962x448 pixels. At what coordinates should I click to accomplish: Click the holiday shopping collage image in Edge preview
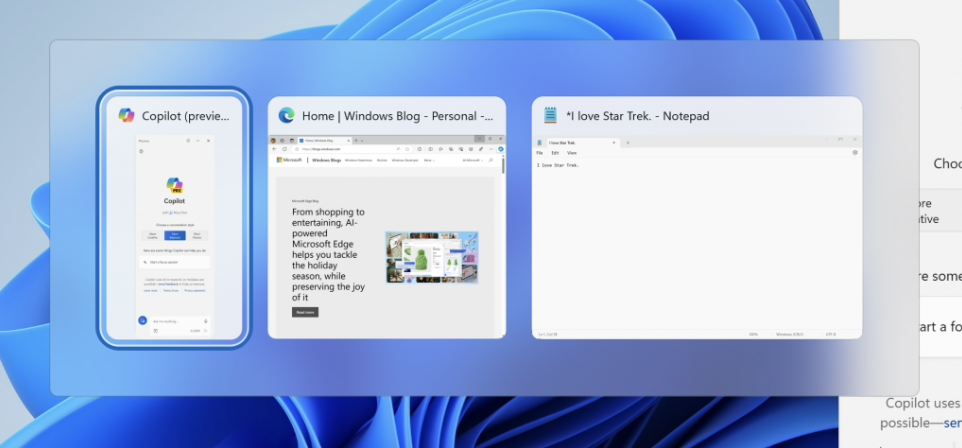pyautogui.click(x=432, y=257)
